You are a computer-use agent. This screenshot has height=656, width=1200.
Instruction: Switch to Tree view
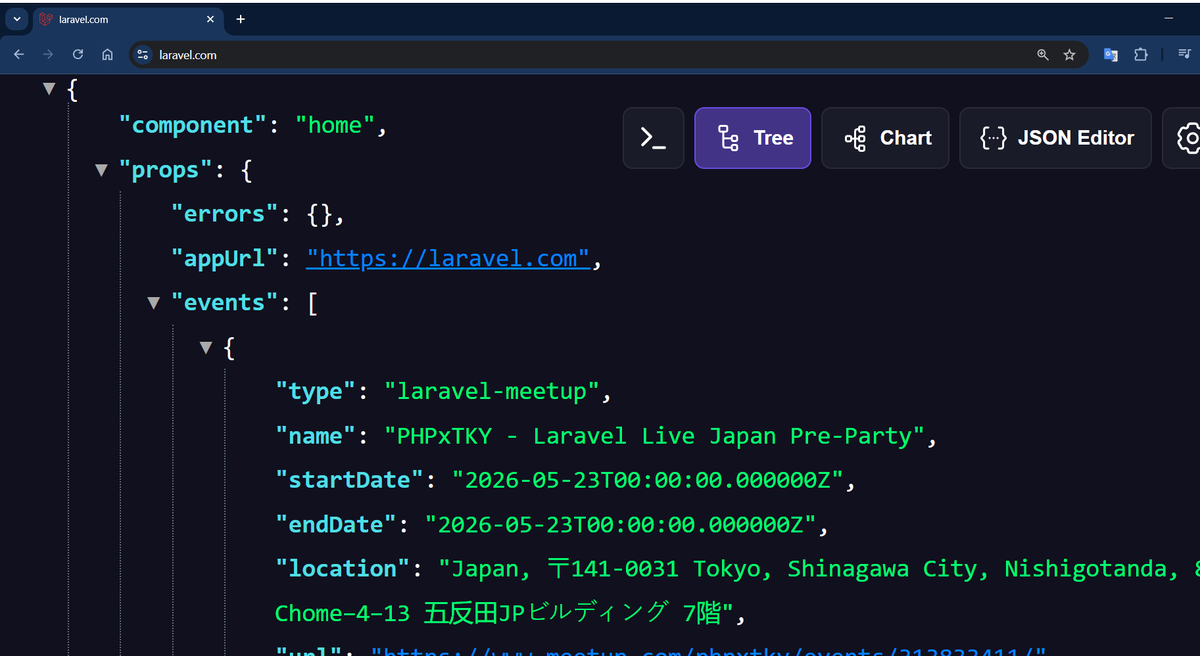[753, 138]
